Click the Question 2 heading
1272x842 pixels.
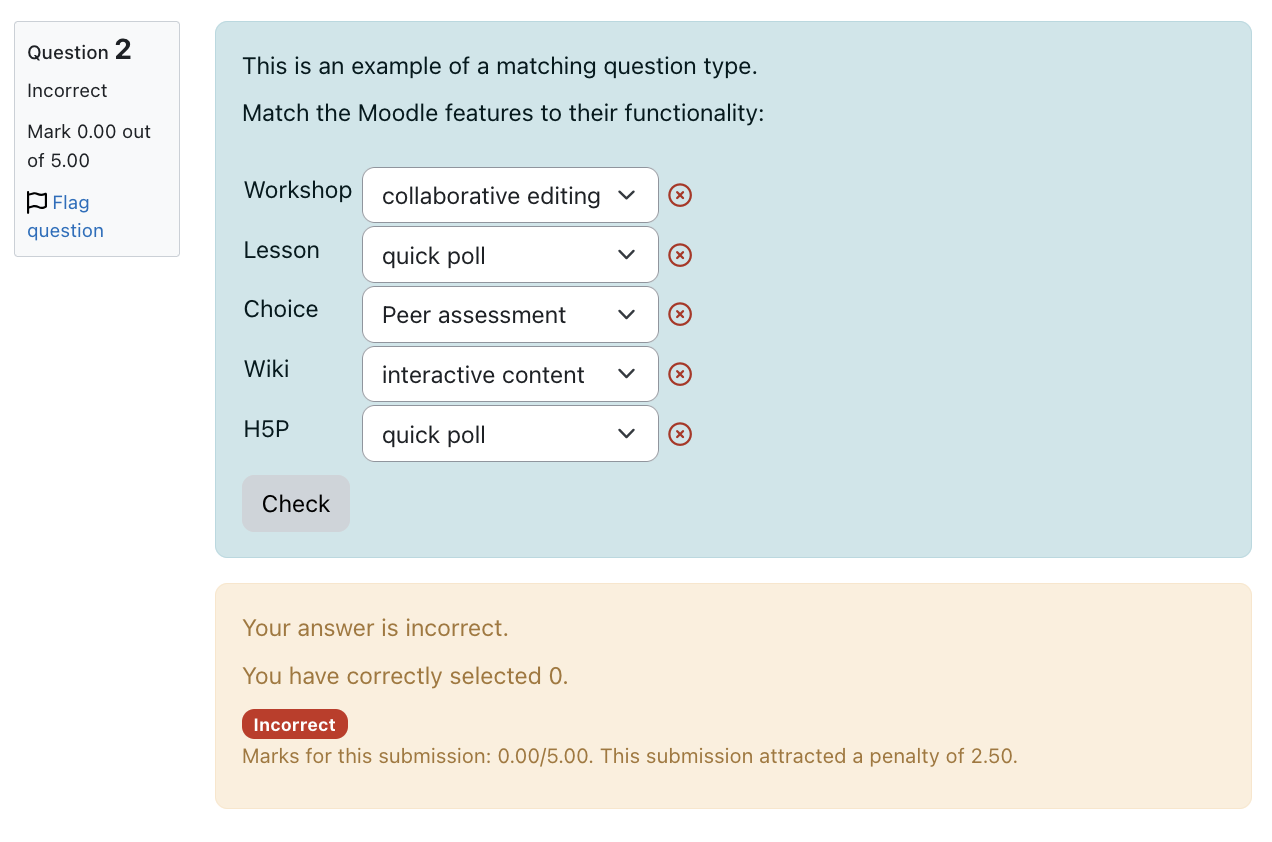click(80, 50)
